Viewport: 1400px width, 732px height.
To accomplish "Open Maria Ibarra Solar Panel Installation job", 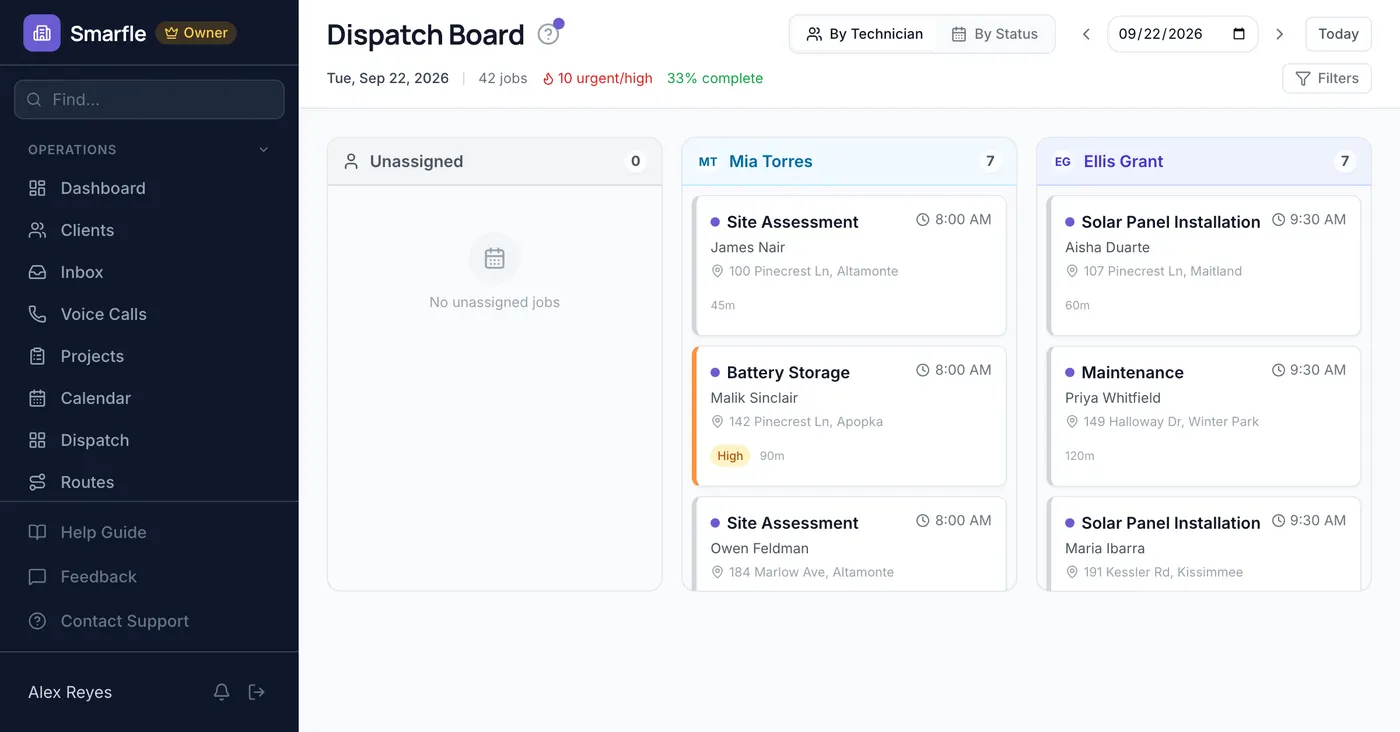I will (x=1204, y=544).
